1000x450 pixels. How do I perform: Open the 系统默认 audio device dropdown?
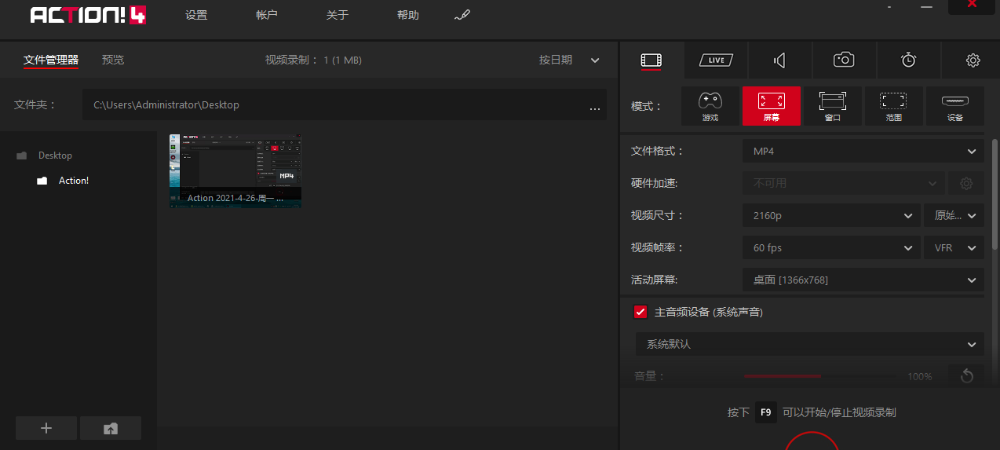point(809,344)
